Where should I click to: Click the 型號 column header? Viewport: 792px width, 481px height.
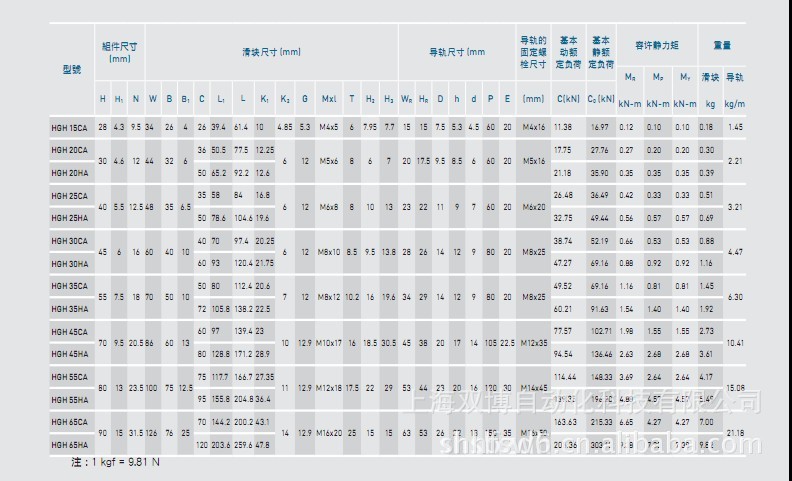coord(72,69)
